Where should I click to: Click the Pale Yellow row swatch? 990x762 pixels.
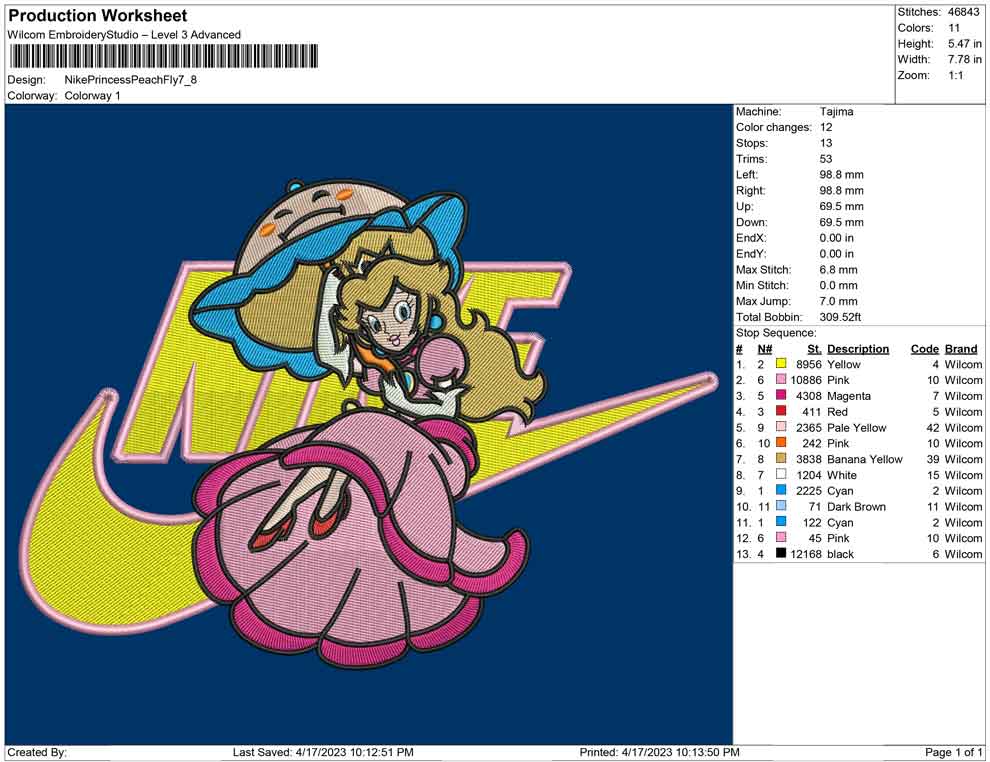(781, 427)
